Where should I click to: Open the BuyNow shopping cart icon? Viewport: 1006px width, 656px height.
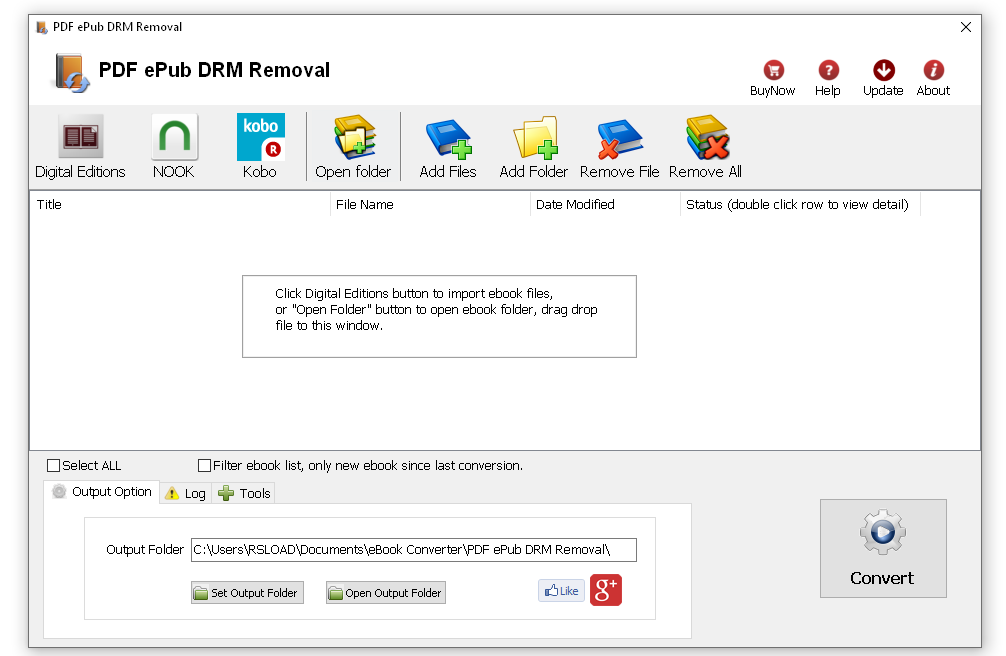pos(771,70)
